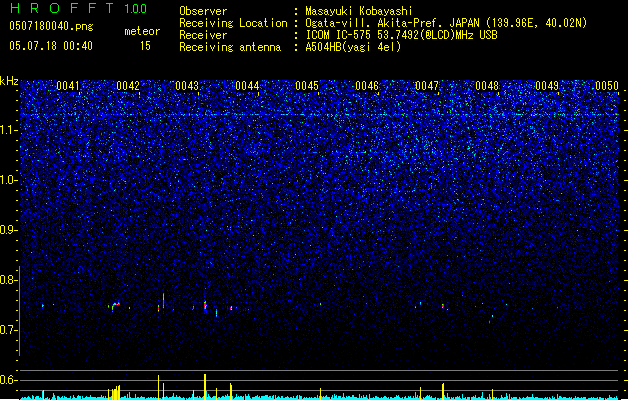This screenshot has height=400, width=629.
Task: Click the date stamp 05.07.18 00:40
Action: pos(51,46)
